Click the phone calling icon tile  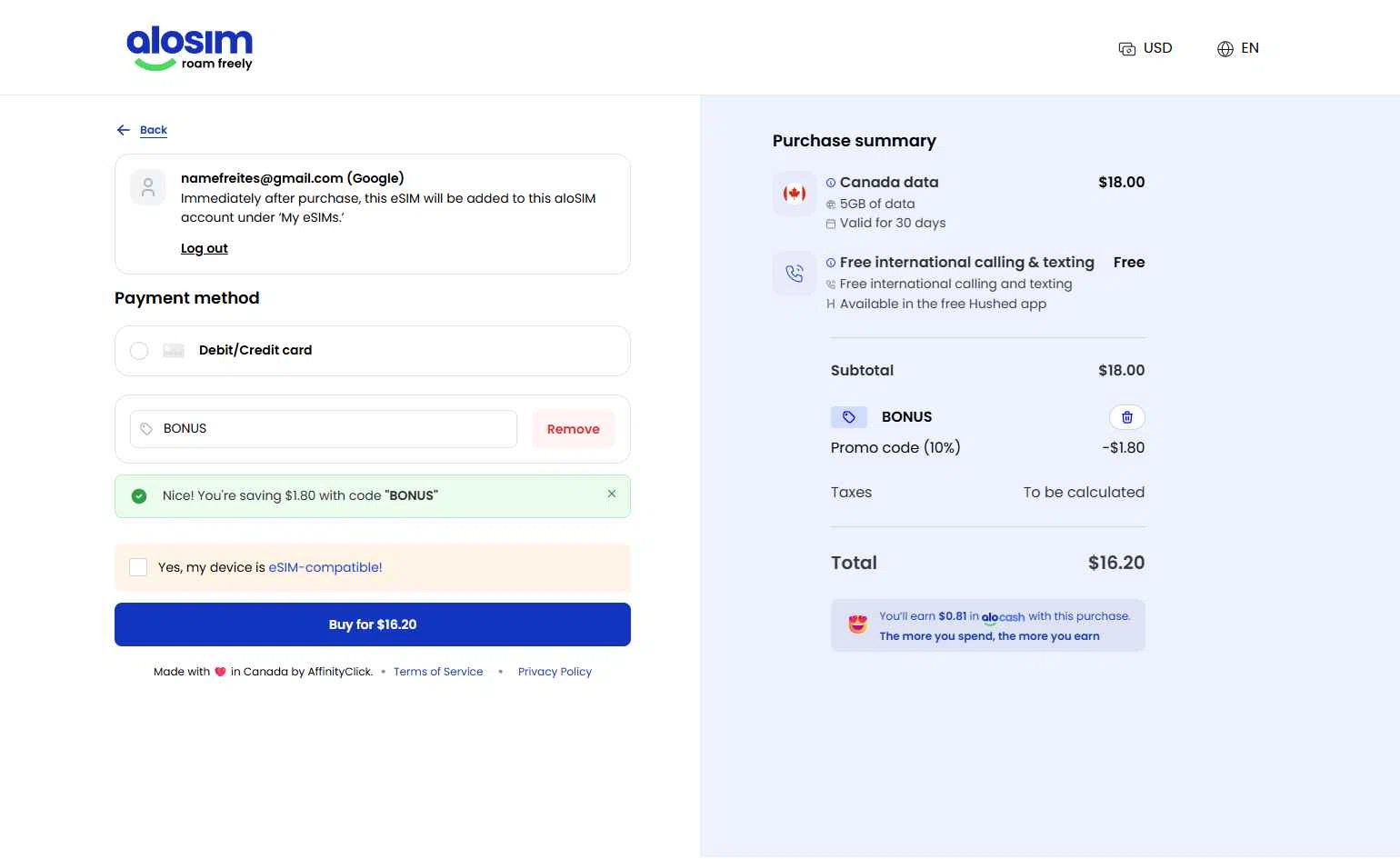pos(795,274)
